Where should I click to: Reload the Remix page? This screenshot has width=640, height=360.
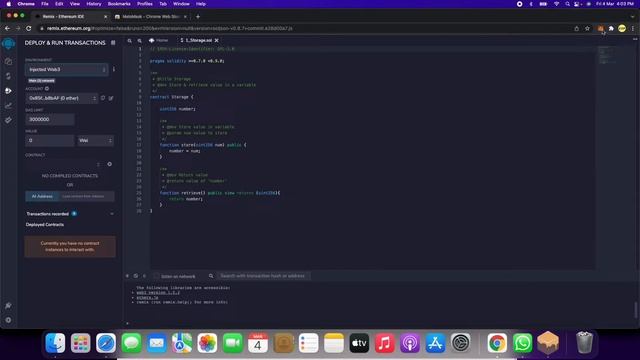pos(29,29)
